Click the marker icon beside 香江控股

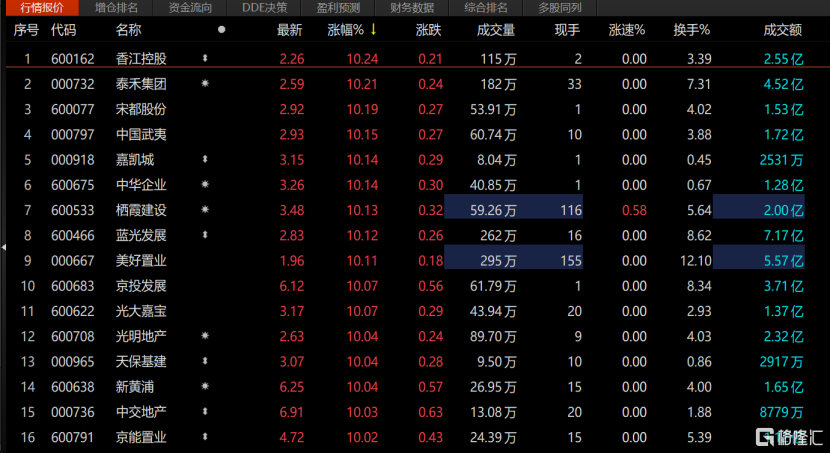coord(205,58)
